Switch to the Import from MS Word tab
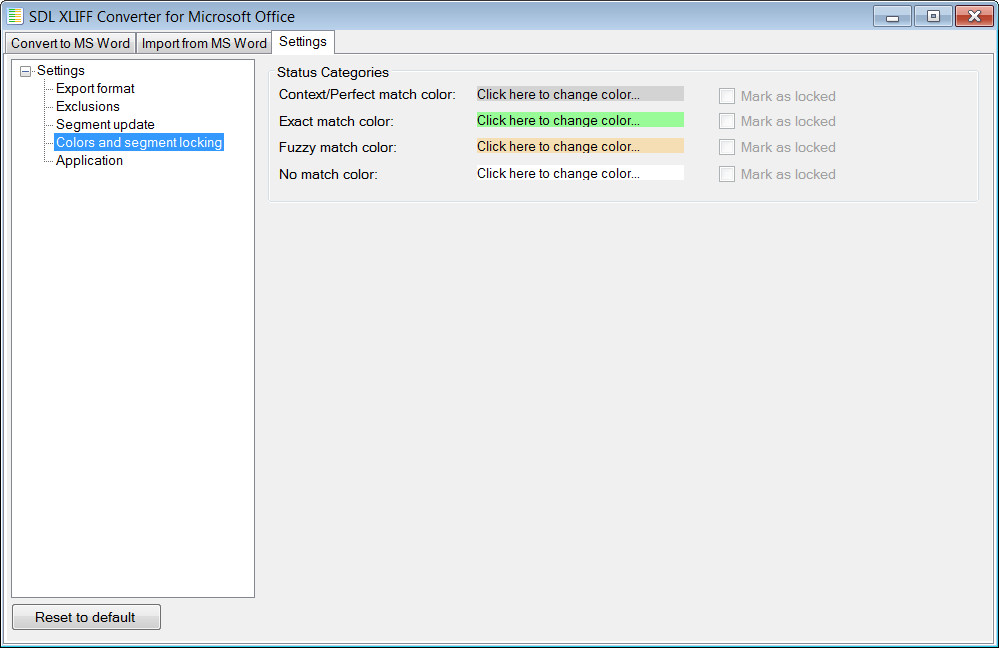 coord(204,43)
